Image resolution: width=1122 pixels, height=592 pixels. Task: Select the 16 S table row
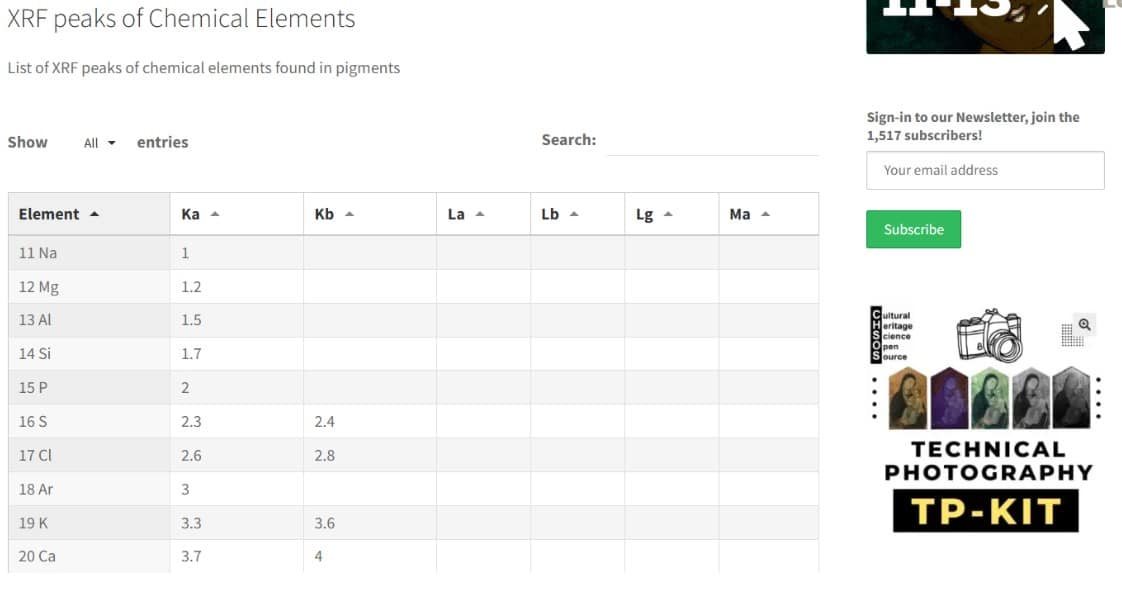[x=414, y=422]
